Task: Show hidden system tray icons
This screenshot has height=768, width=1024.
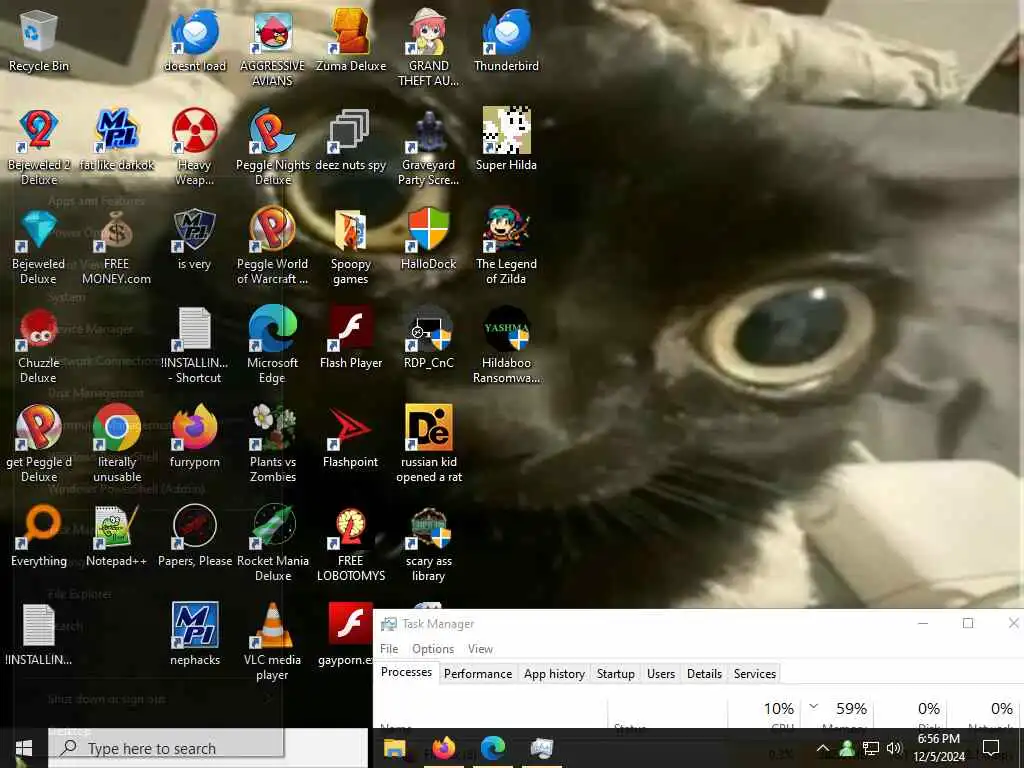Action: tap(823, 748)
